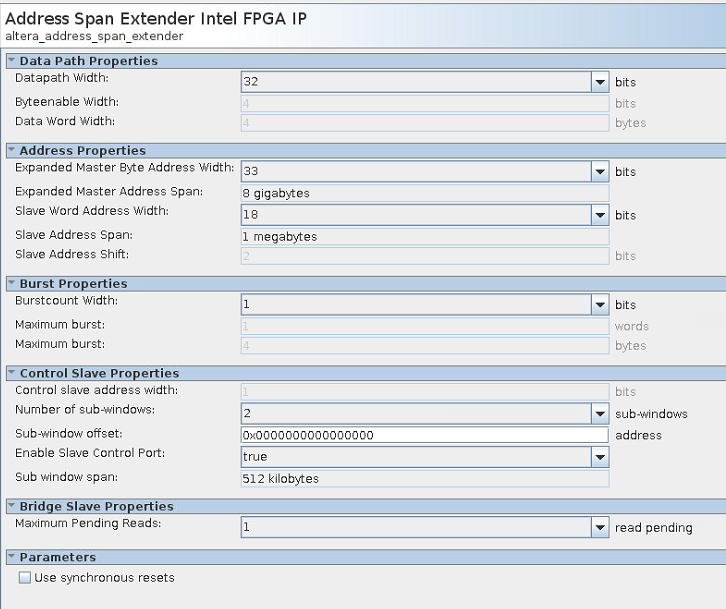726x609 pixels.
Task: Open the Datapath Width dropdown
Action: coord(600,82)
